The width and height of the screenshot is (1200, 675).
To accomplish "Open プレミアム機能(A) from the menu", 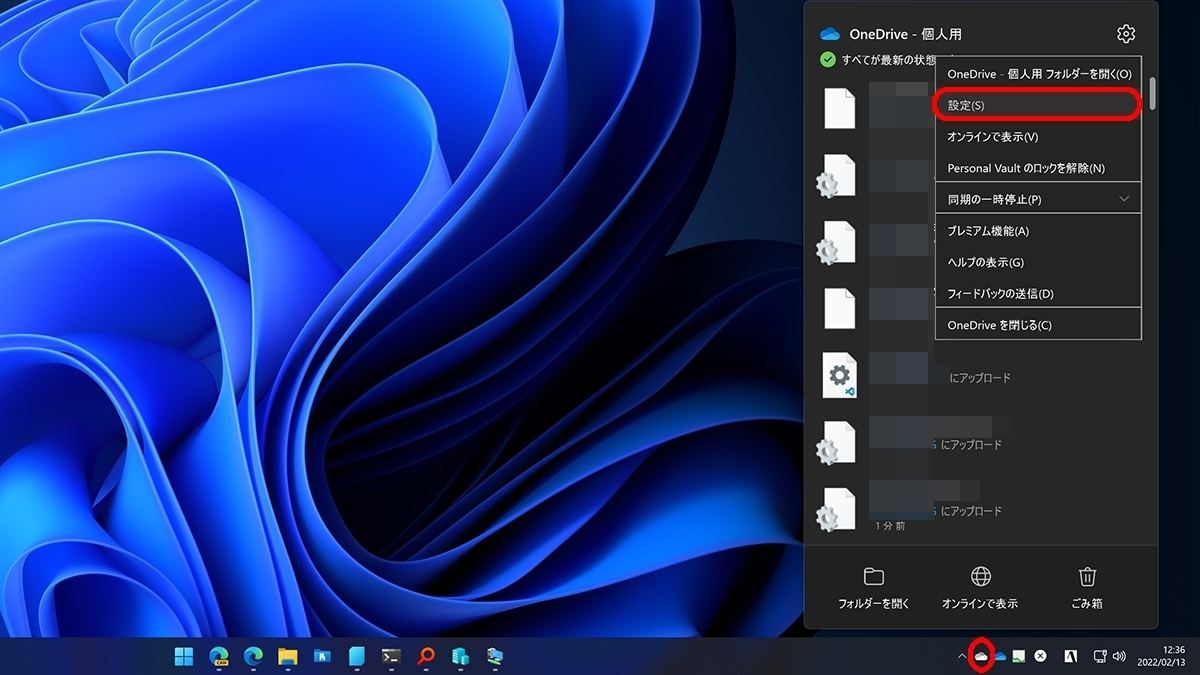I will point(1038,231).
